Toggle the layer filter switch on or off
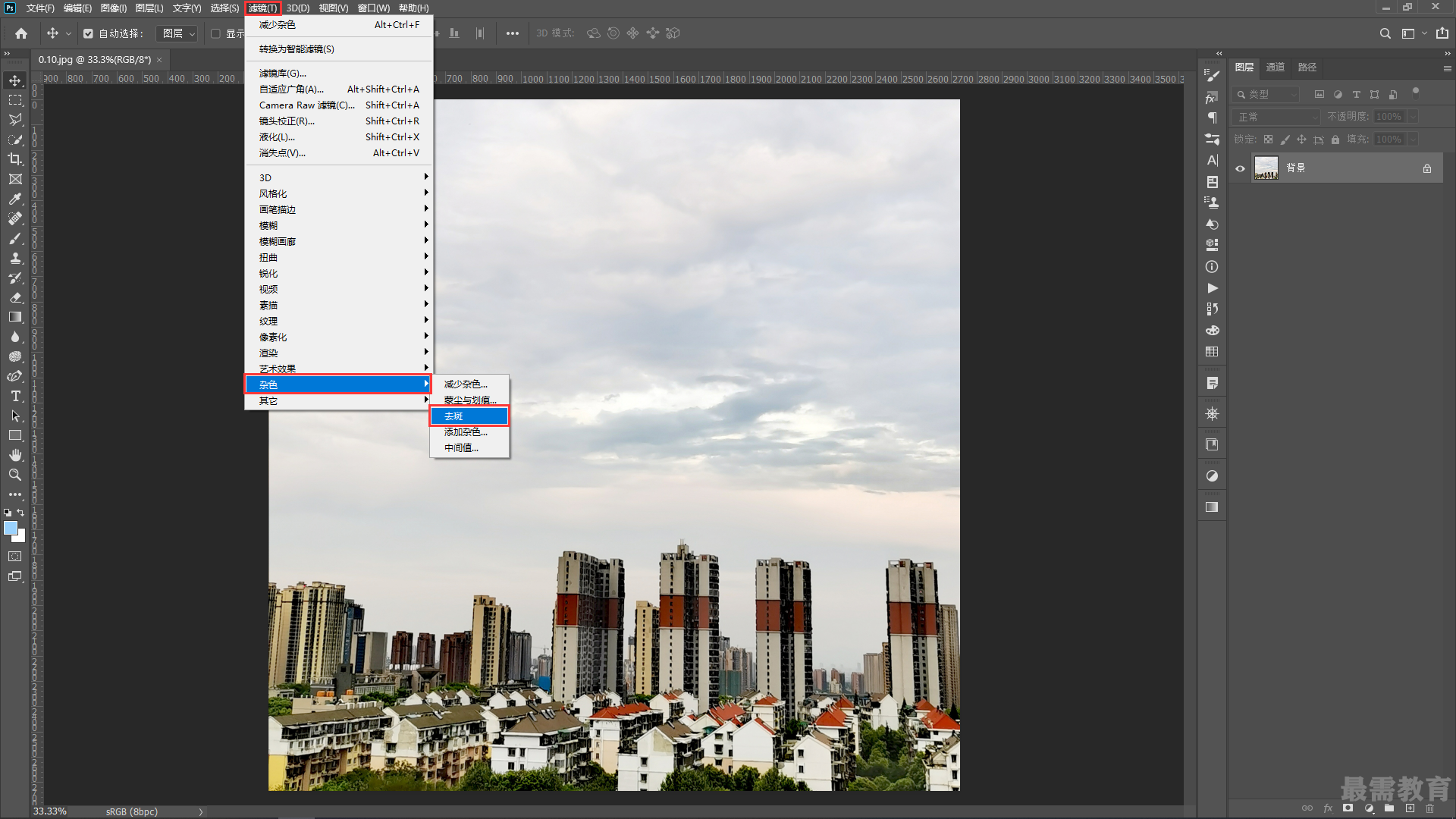This screenshot has height=819, width=1456. 1415,93
